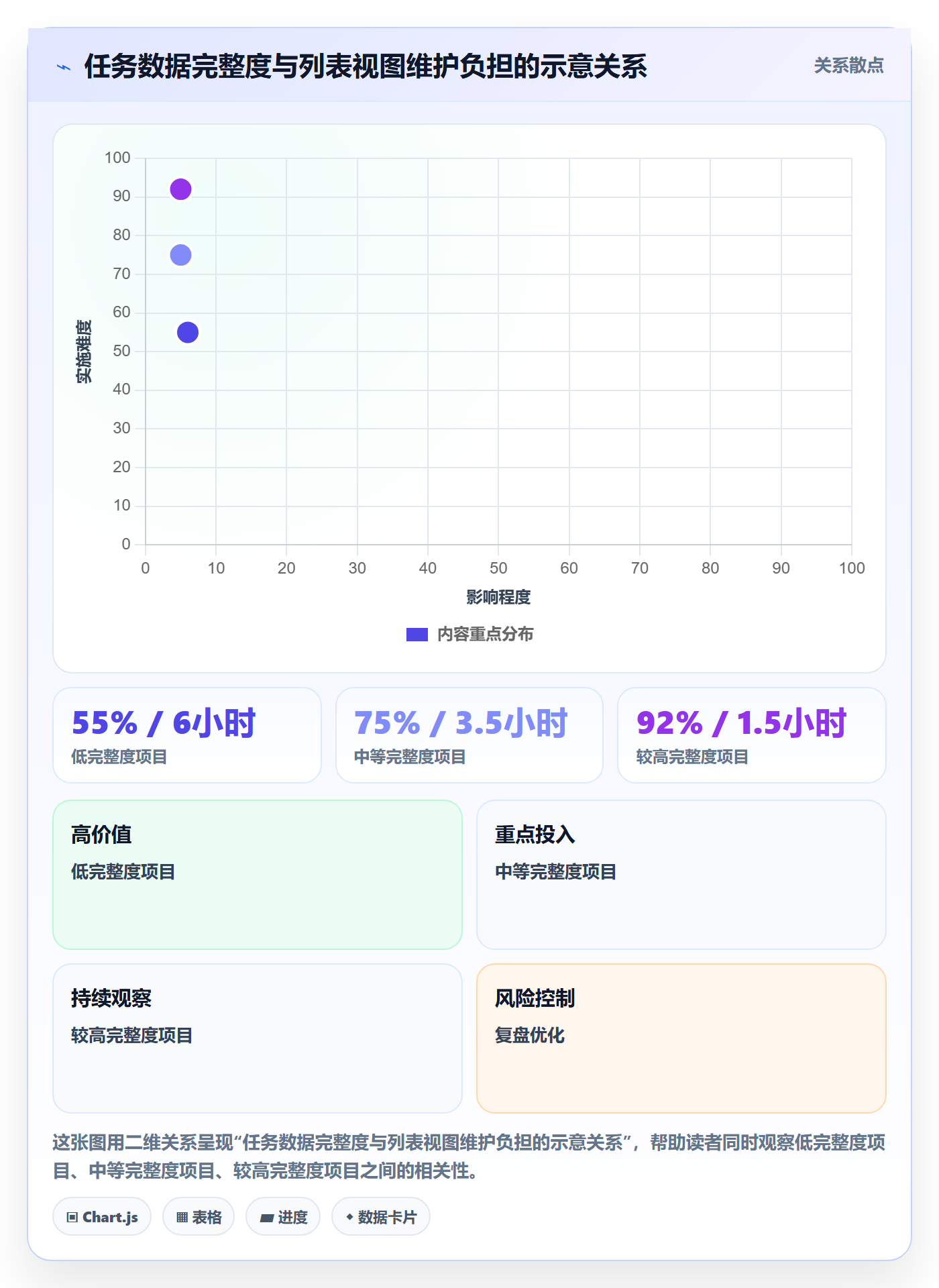Click the grid icon in 表格 chip
The width and height of the screenshot is (939, 1288).
[182, 1218]
